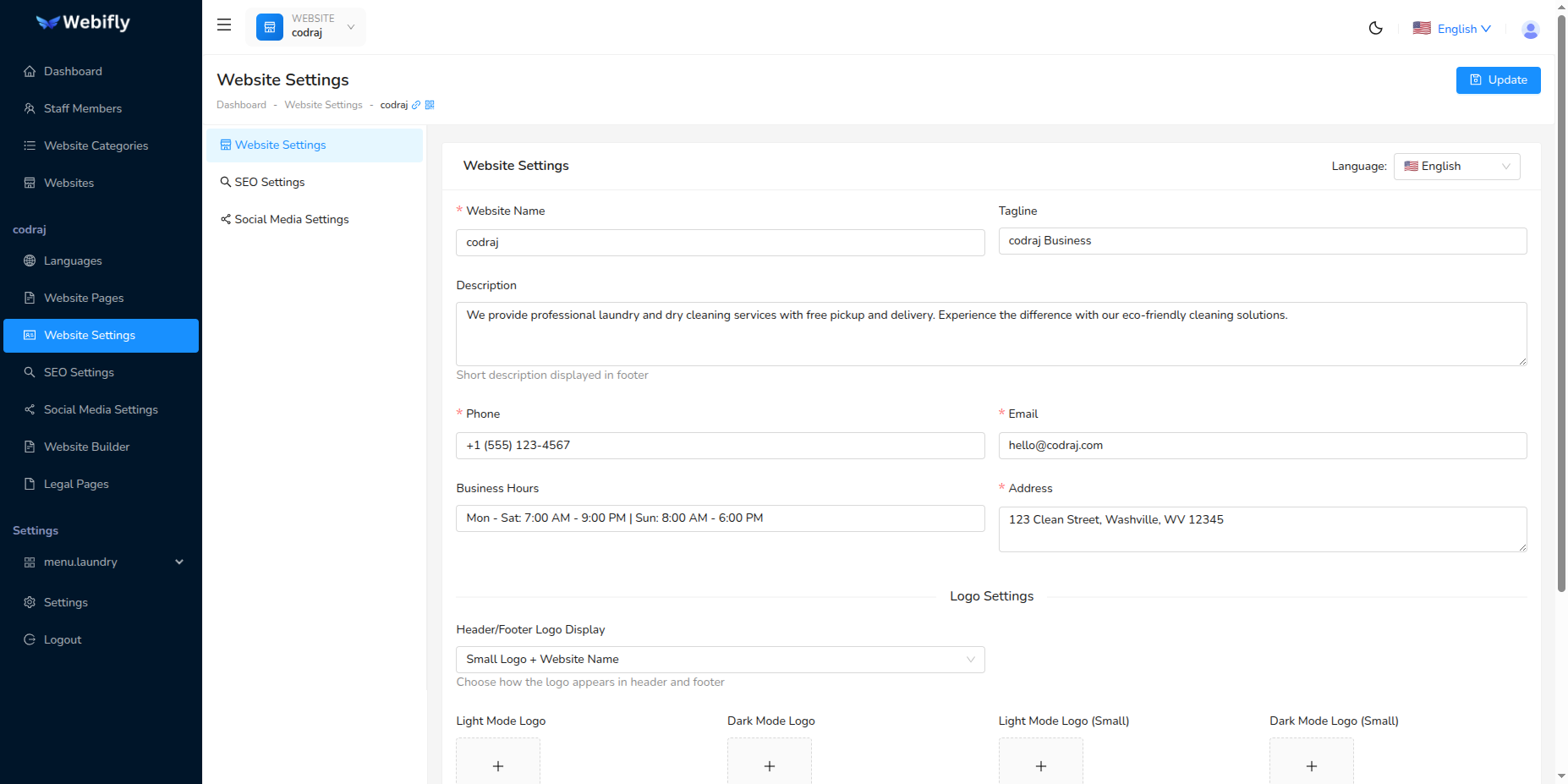Switch to the SEO Settings tab

click(x=269, y=182)
